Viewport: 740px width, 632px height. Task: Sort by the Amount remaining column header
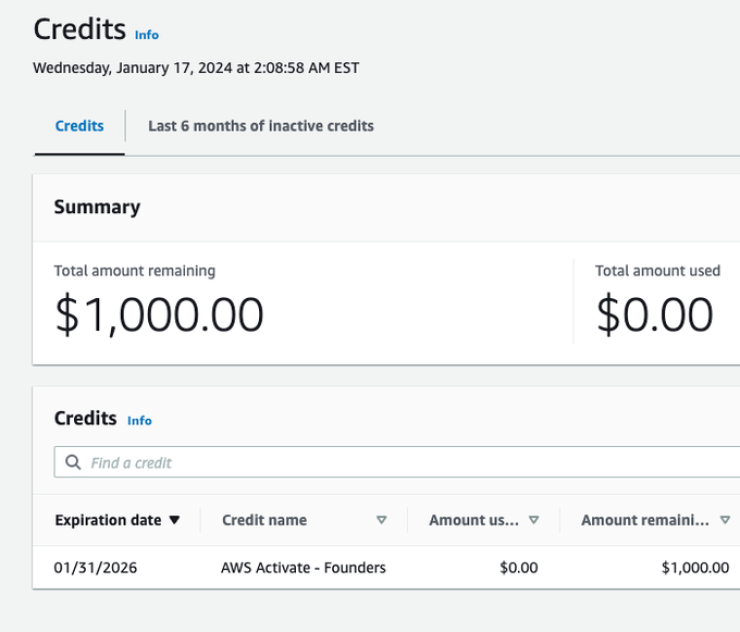point(645,520)
